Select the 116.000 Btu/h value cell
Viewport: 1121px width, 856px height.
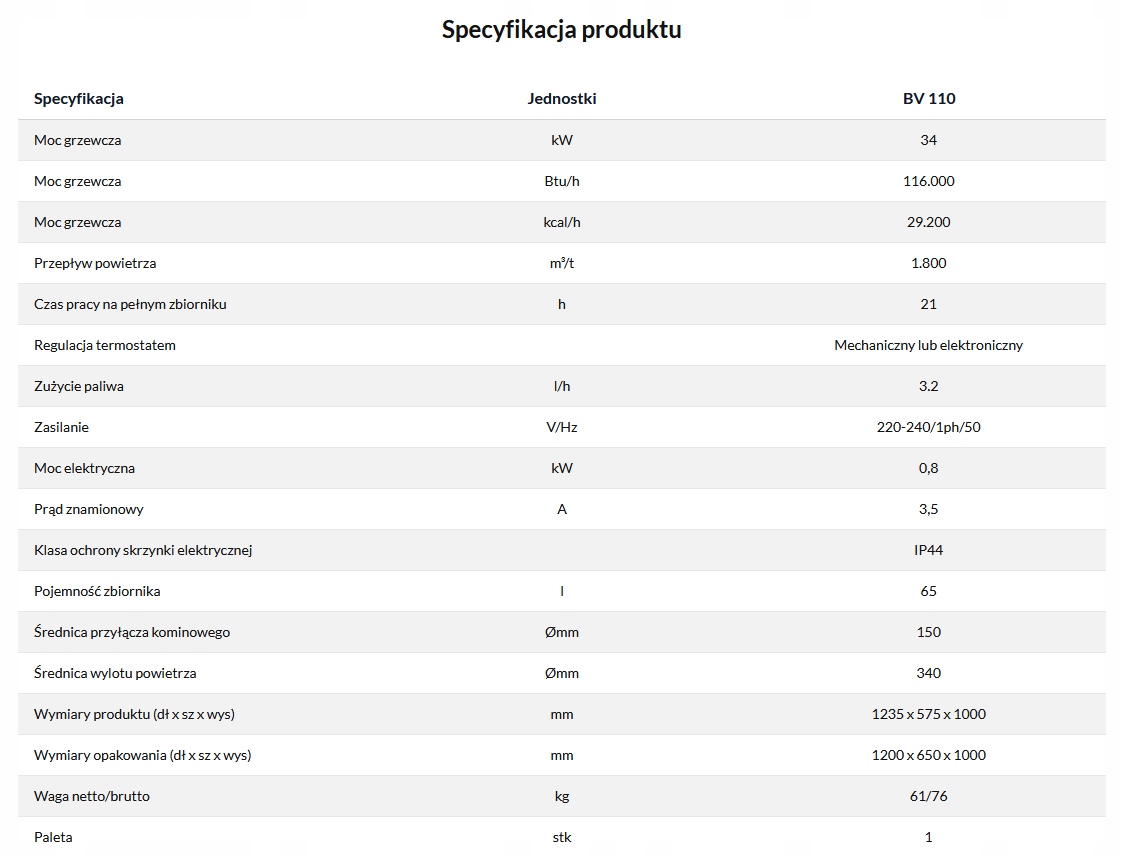(928, 181)
